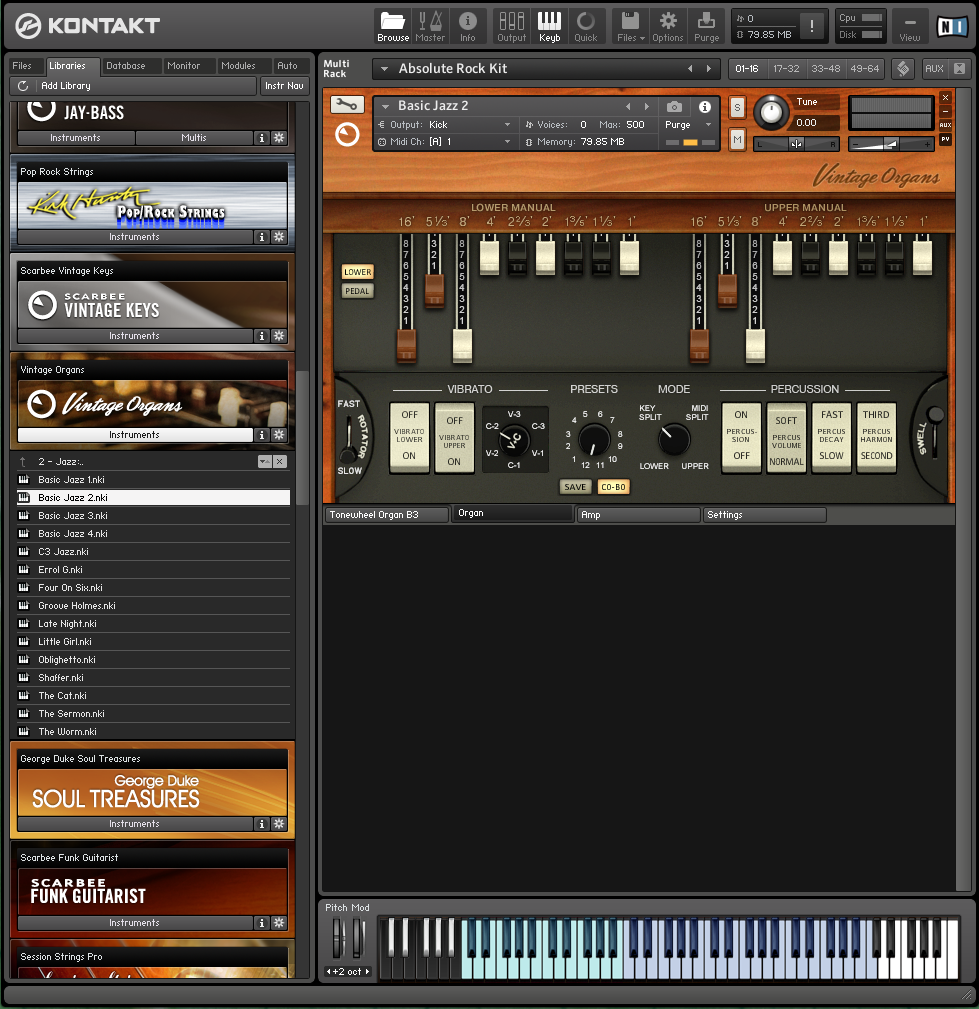The width and height of the screenshot is (979, 1009).
Task: Open Scarbee Funk Guitarist settings gear
Action: [279, 923]
